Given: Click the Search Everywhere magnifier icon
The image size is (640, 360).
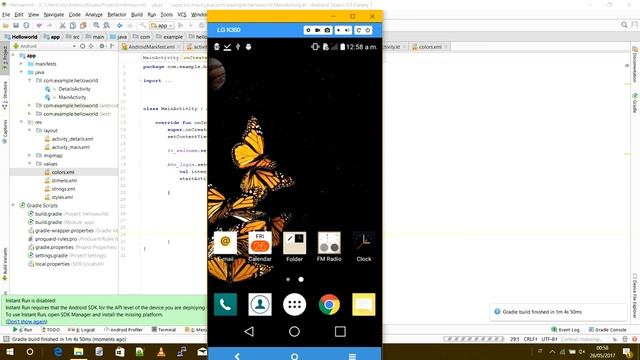Looking at the screenshot, I should point(624,25).
